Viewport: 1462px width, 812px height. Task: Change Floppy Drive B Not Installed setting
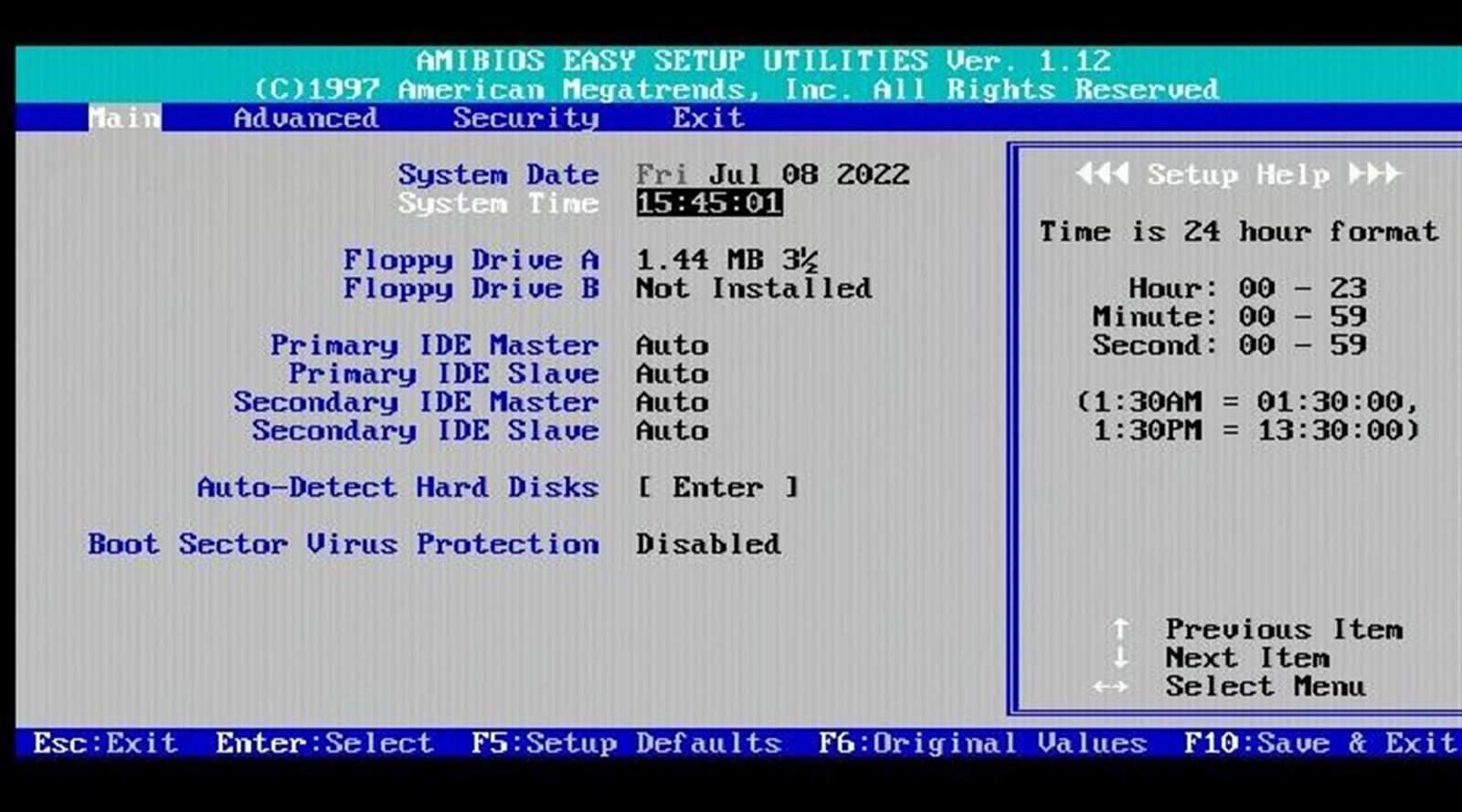pyautogui.click(x=753, y=289)
